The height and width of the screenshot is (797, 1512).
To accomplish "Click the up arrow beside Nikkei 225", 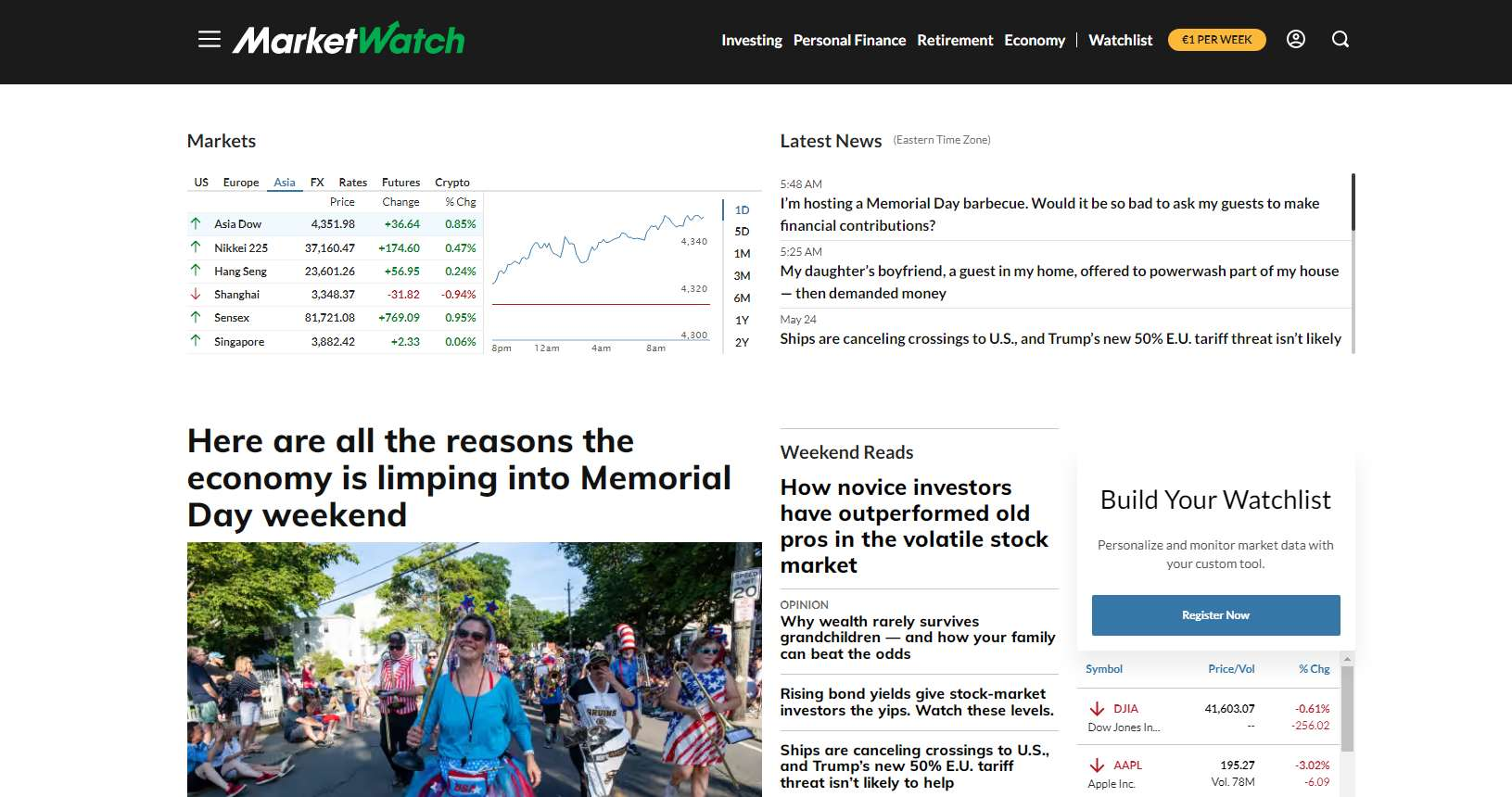I will pos(196,247).
